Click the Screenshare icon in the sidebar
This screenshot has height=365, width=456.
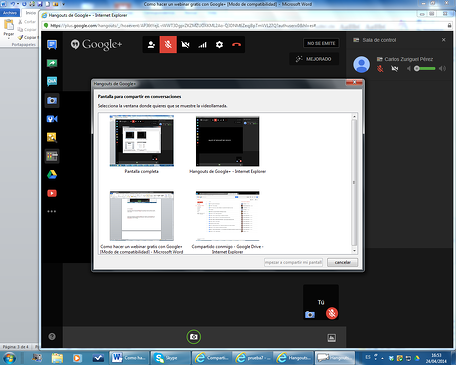(x=52, y=63)
